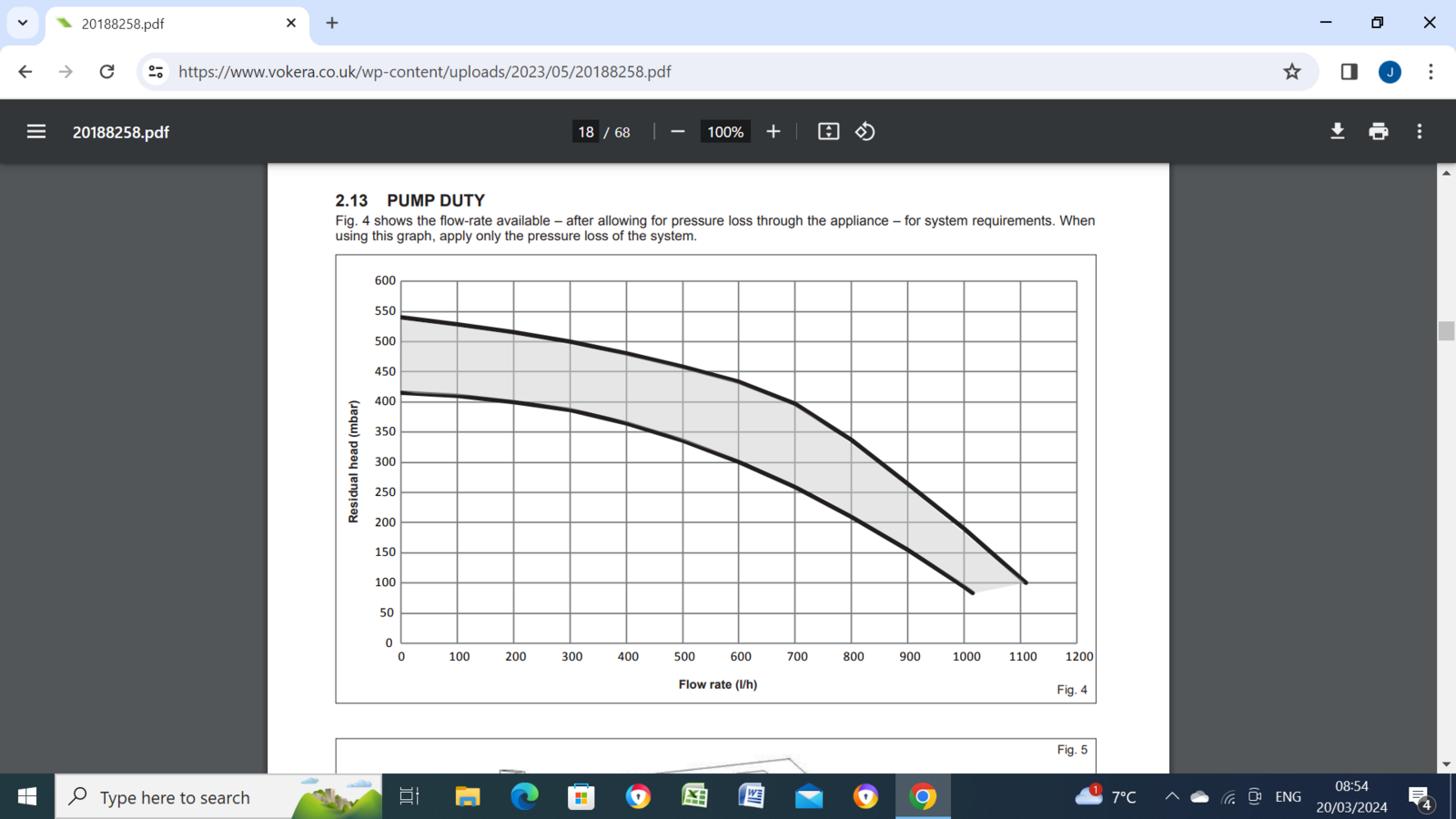Screen dimensions: 1456x819
Task: Expand the browser tab search chevron
Action: [23, 23]
